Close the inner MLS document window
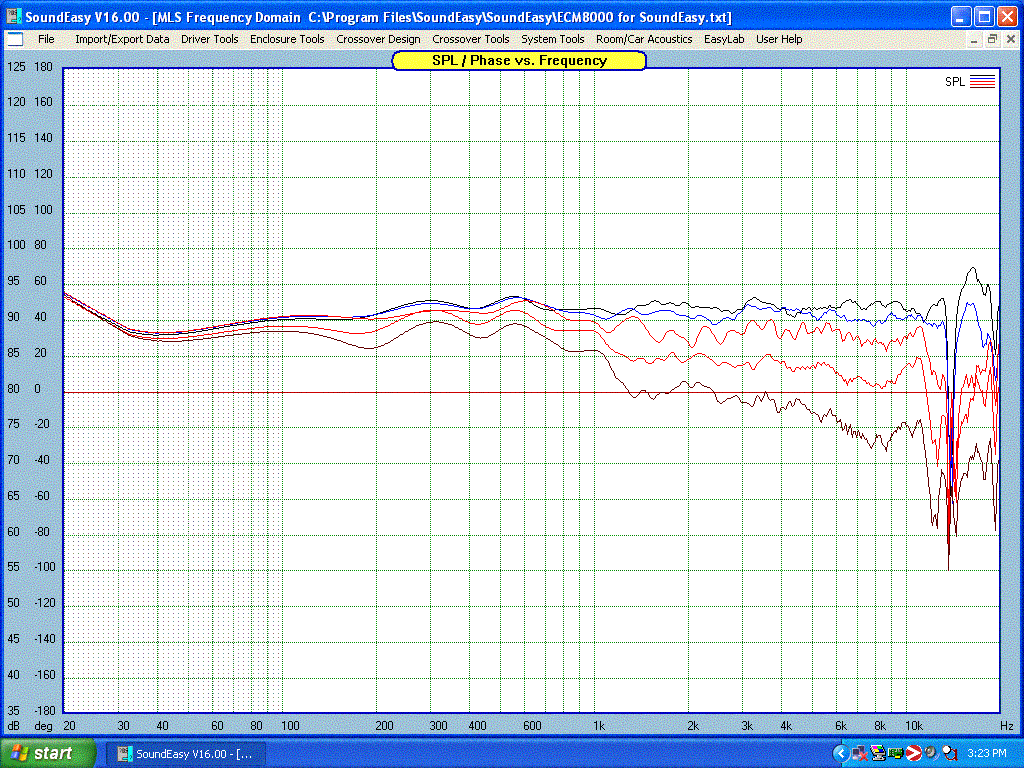The height and width of the screenshot is (768, 1024). (x=1010, y=40)
